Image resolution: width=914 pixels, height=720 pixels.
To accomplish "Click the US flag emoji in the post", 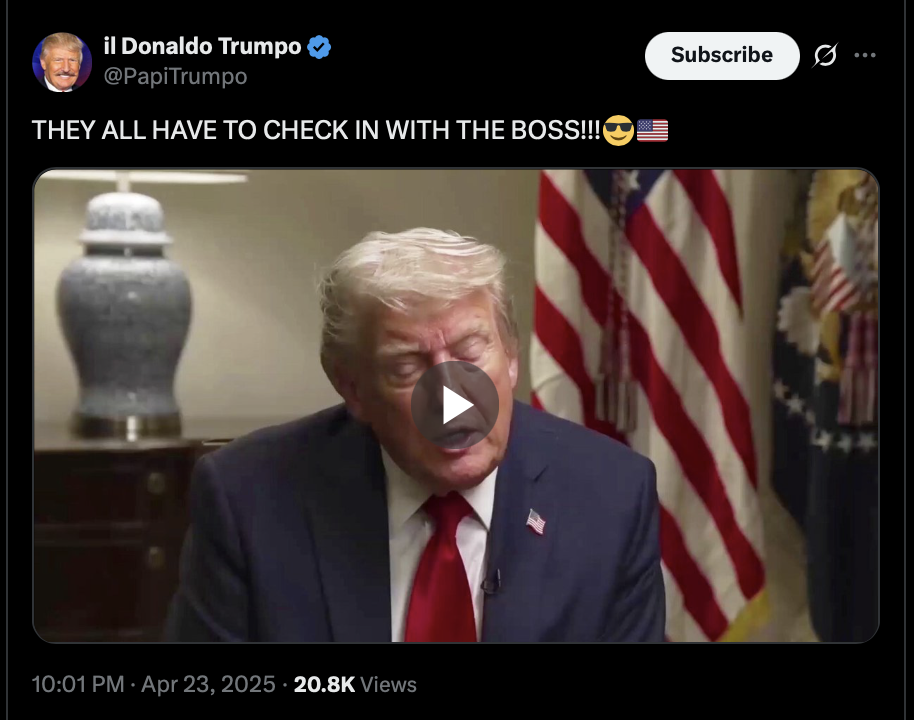I will tap(652, 130).
